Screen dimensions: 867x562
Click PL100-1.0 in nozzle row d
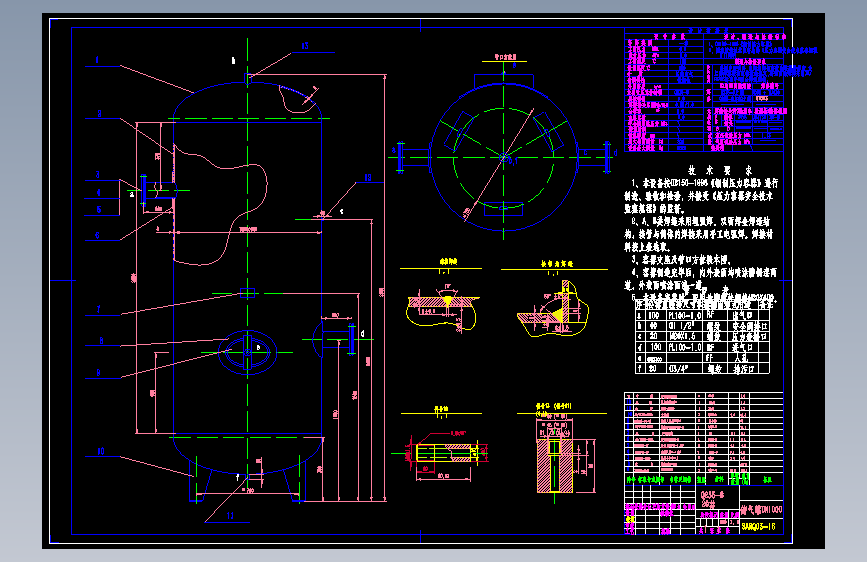684,347
